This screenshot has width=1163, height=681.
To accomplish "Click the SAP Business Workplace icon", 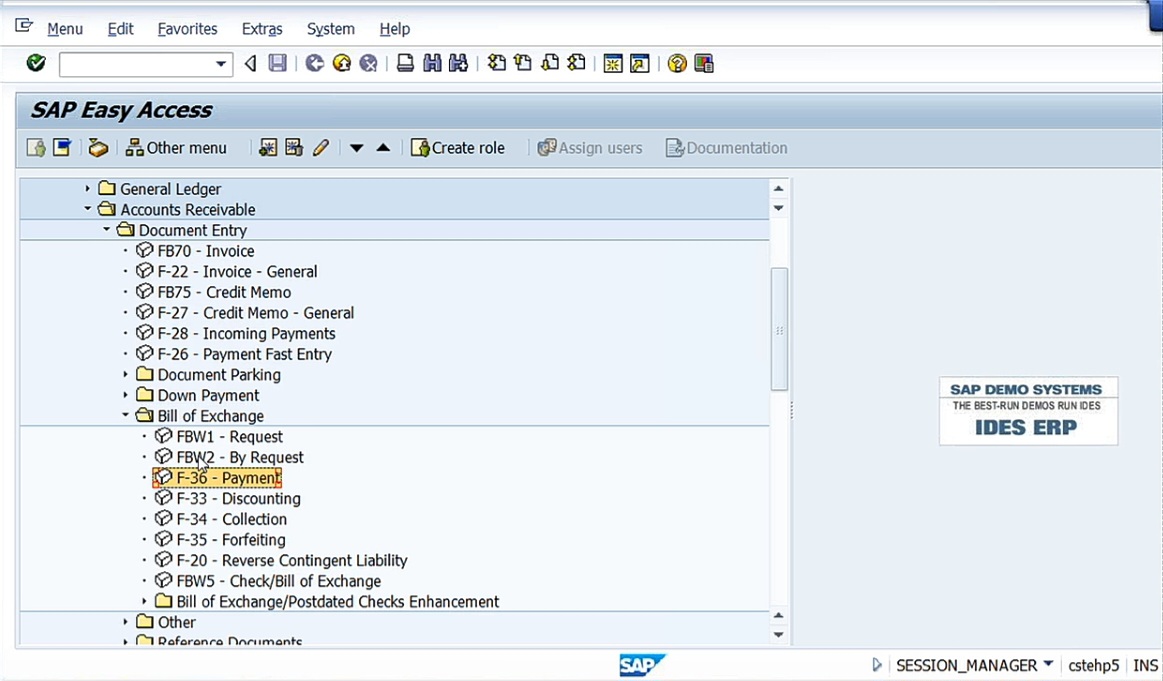I will 98,148.
